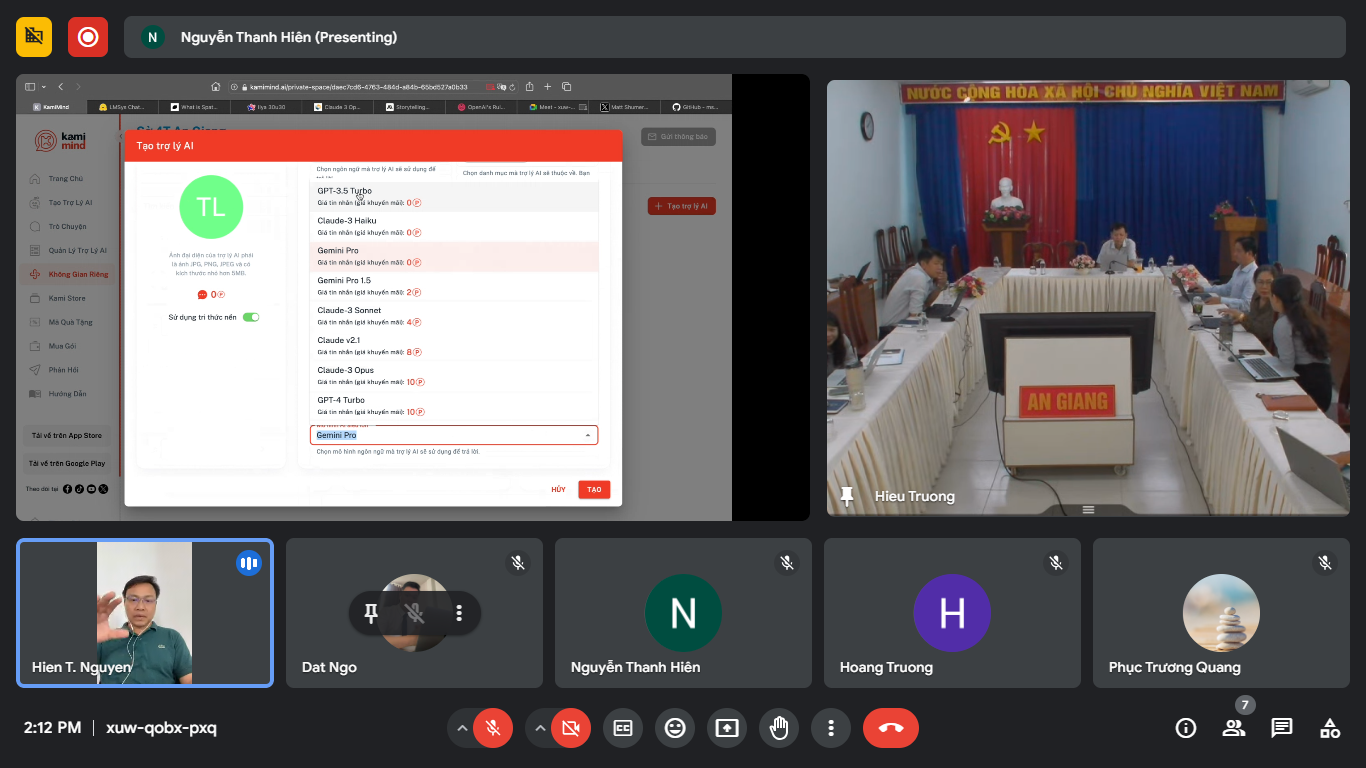Unpin Hieu Truong using the pin icon
The width and height of the screenshot is (1366, 768).
coord(847,496)
